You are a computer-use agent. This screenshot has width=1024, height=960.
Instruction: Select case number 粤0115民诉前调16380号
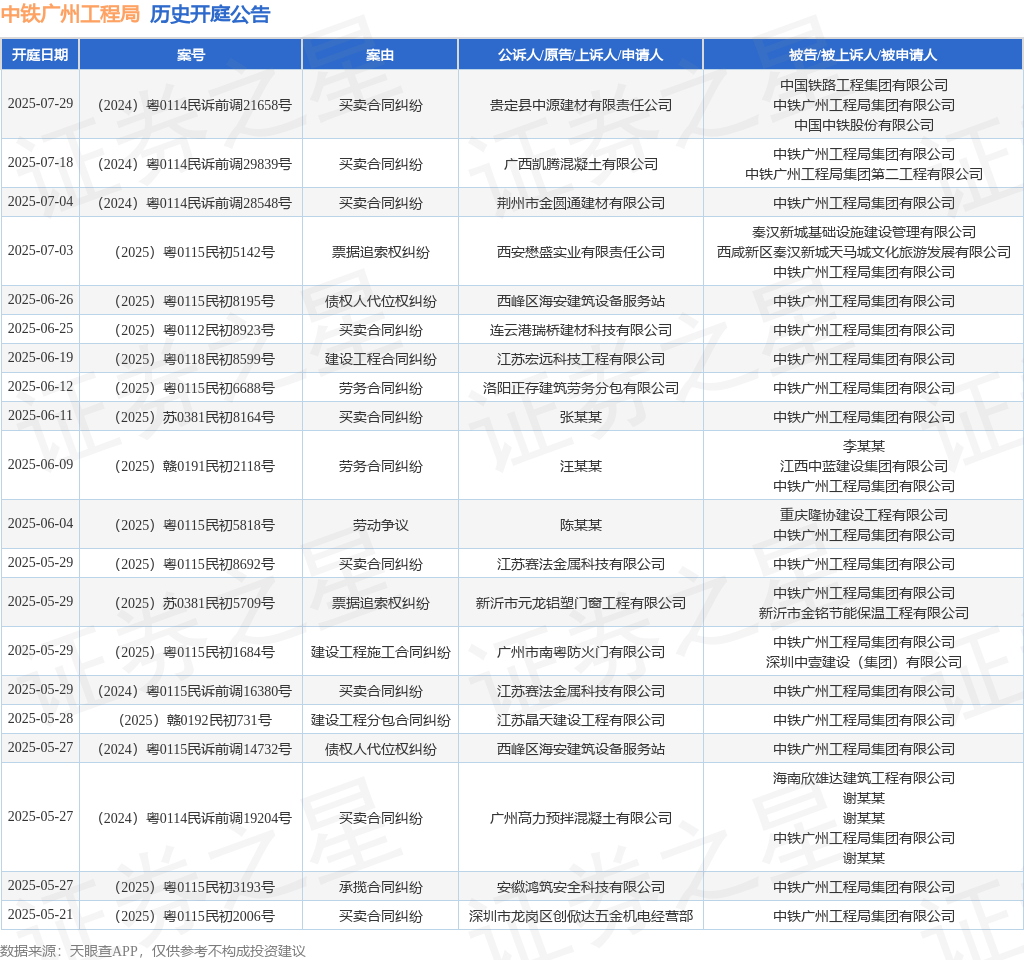(x=194, y=691)
